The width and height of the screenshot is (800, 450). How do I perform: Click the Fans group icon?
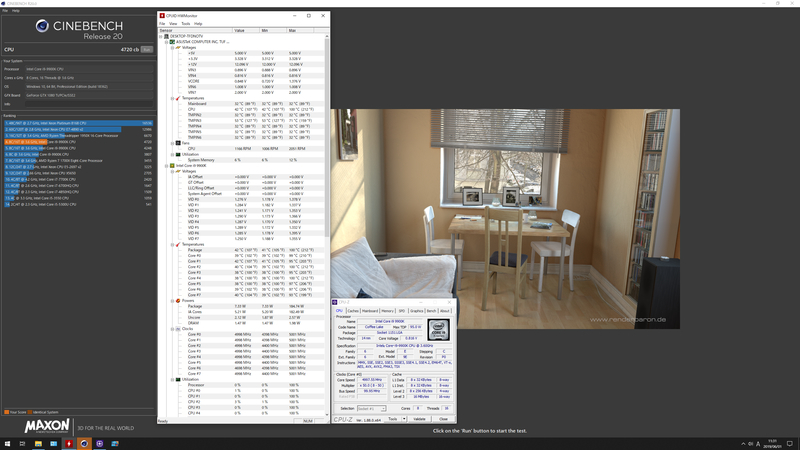click(178, 143)
